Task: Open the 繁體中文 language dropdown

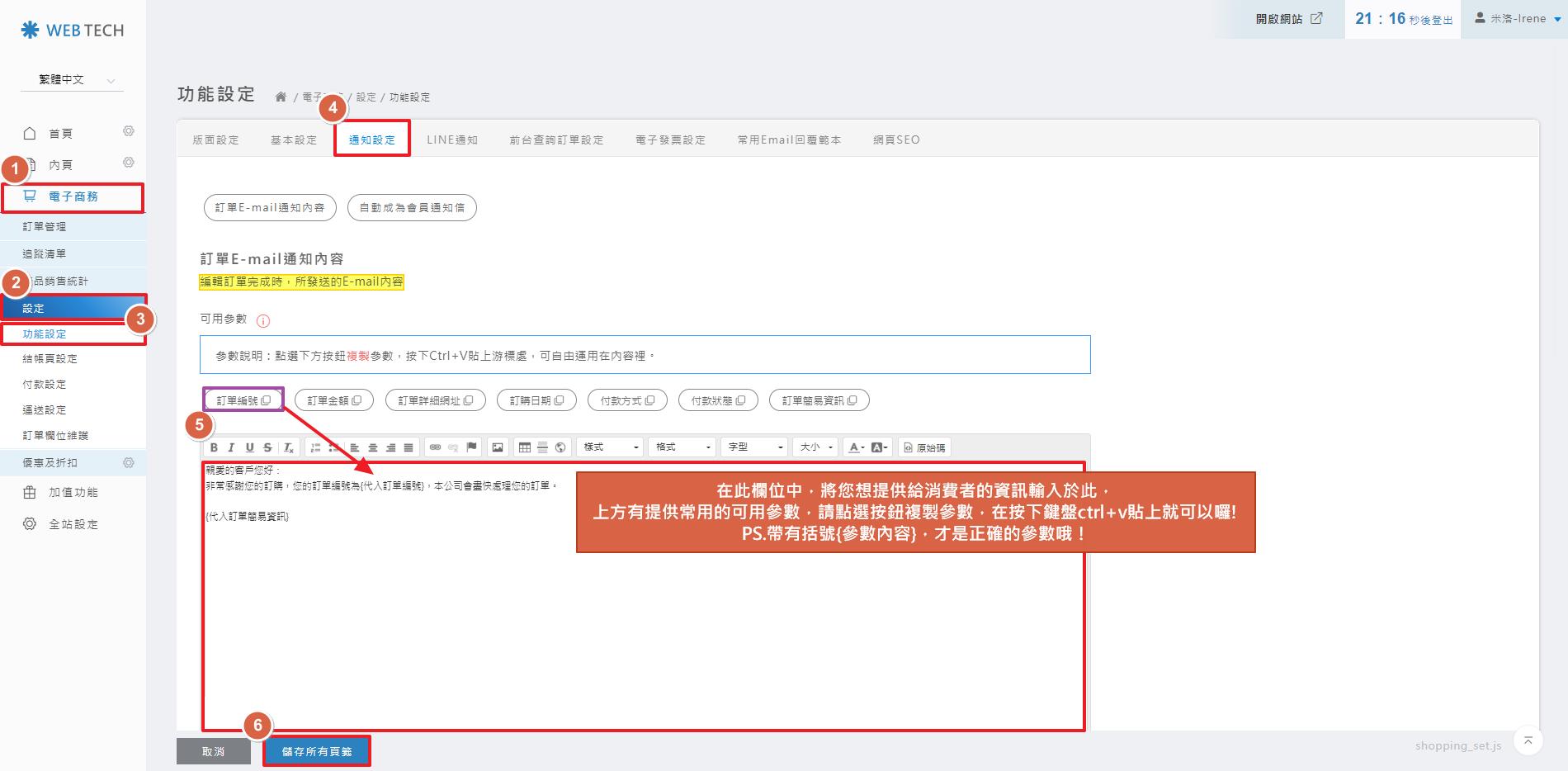Action: [x=73, y=80]
